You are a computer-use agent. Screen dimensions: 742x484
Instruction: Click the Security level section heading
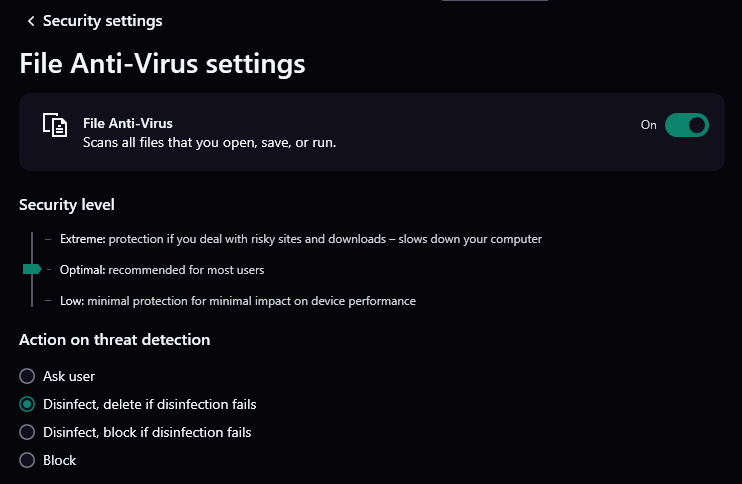click(67, 205)
